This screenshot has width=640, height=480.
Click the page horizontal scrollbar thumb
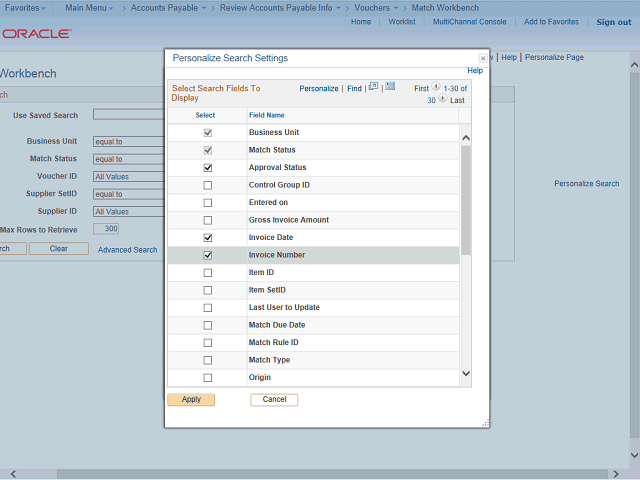pyautogui.click(x=332, y=474)
